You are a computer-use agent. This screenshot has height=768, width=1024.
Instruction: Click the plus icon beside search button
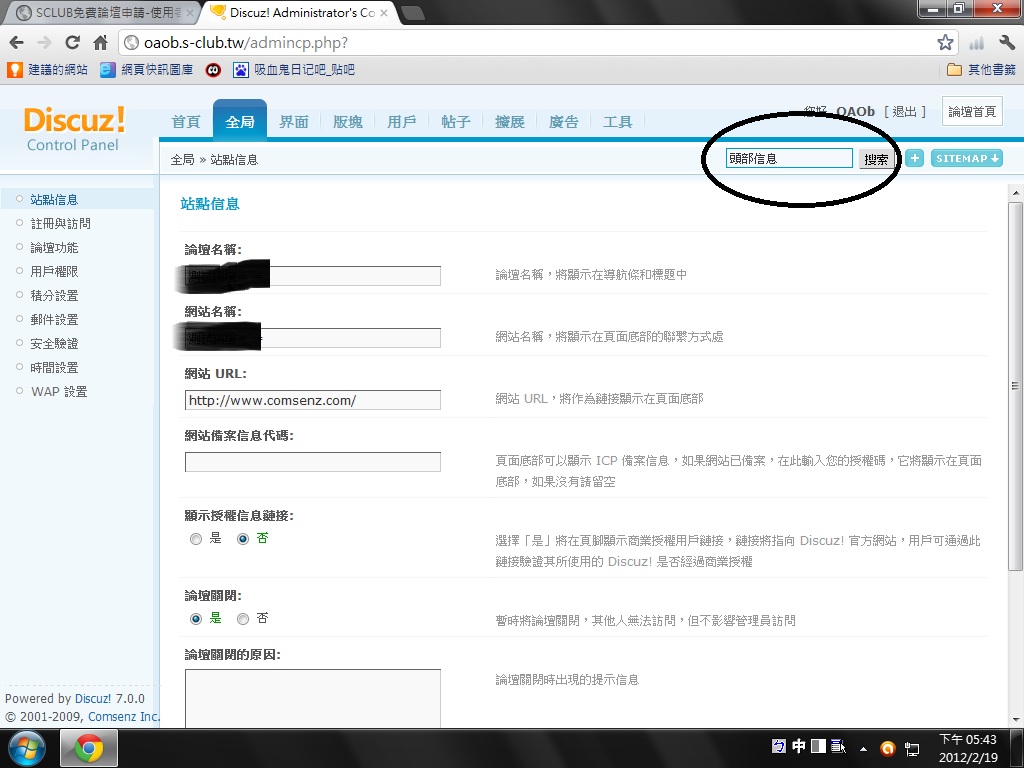(x=914, y=158)
